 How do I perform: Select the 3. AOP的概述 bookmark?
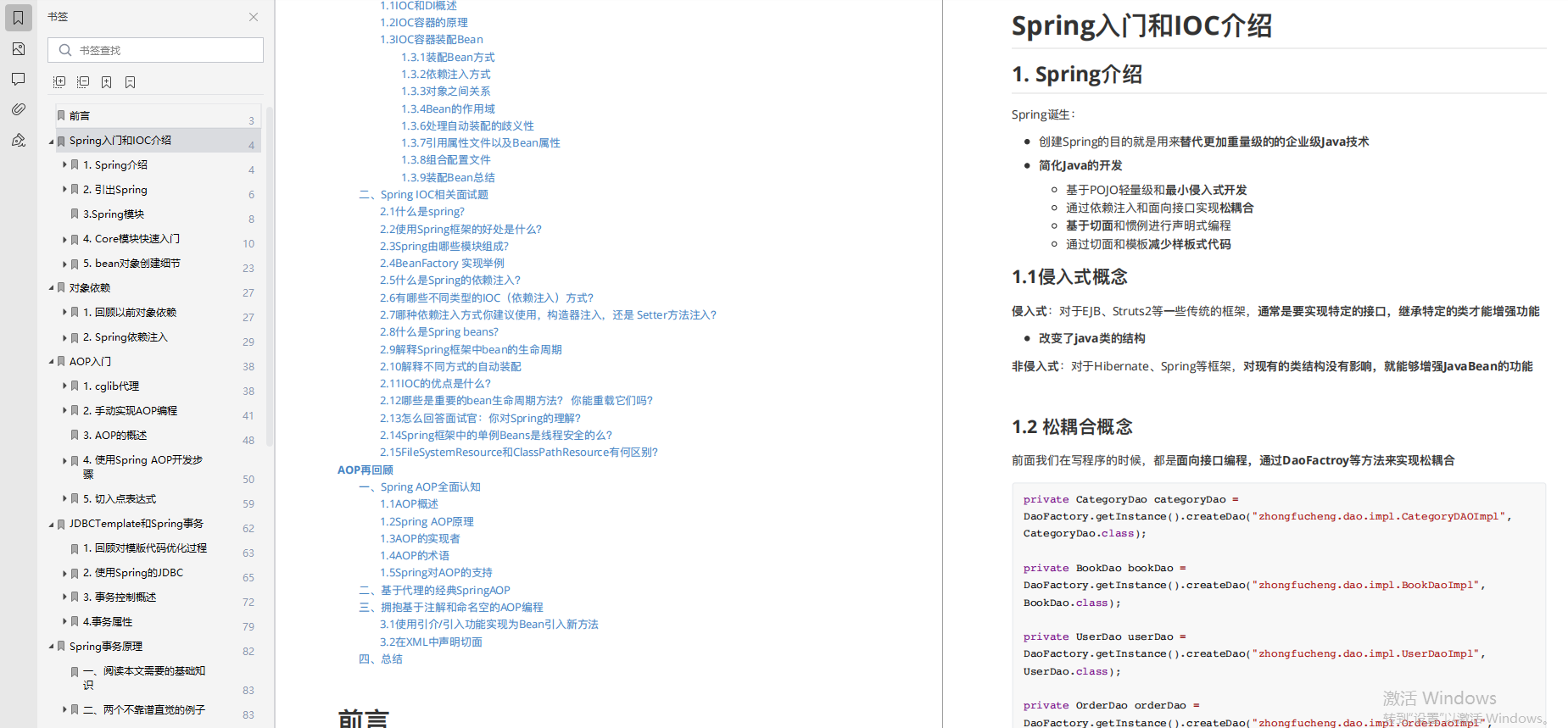coord(114,436)
